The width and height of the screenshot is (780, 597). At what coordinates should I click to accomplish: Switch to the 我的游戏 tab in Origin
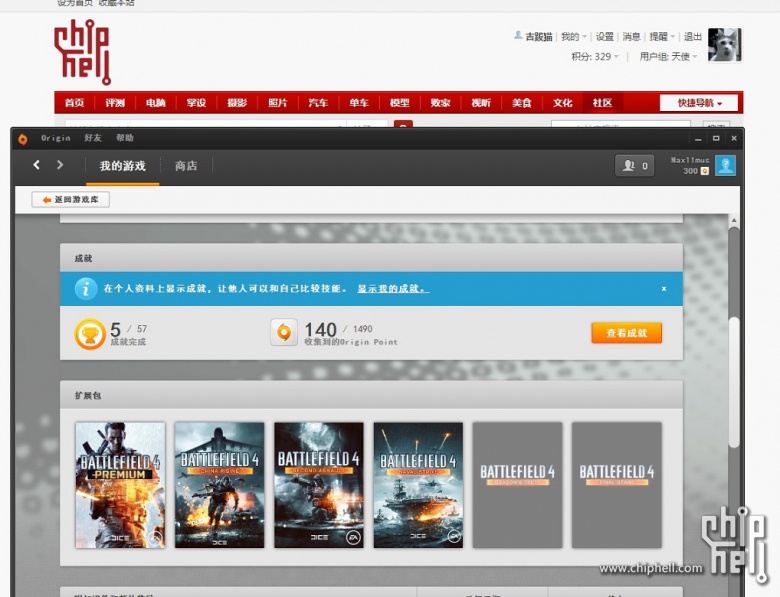[122, 166]
